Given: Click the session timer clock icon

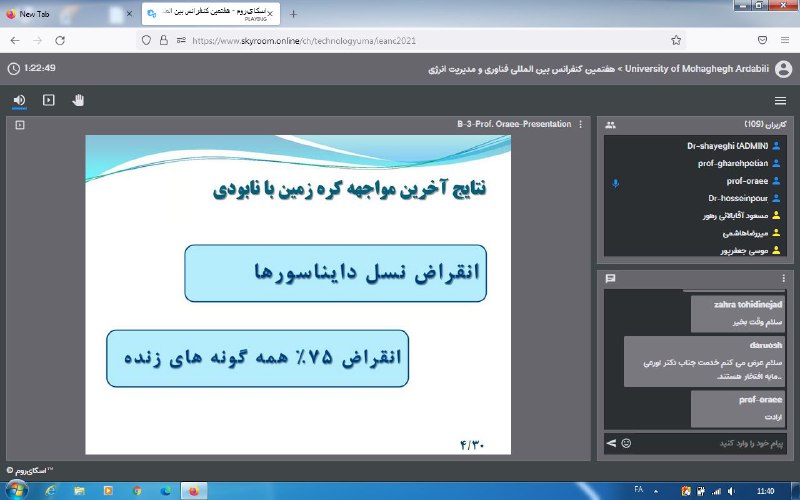Looking at the screenshot, I should (x=14, y=68).
